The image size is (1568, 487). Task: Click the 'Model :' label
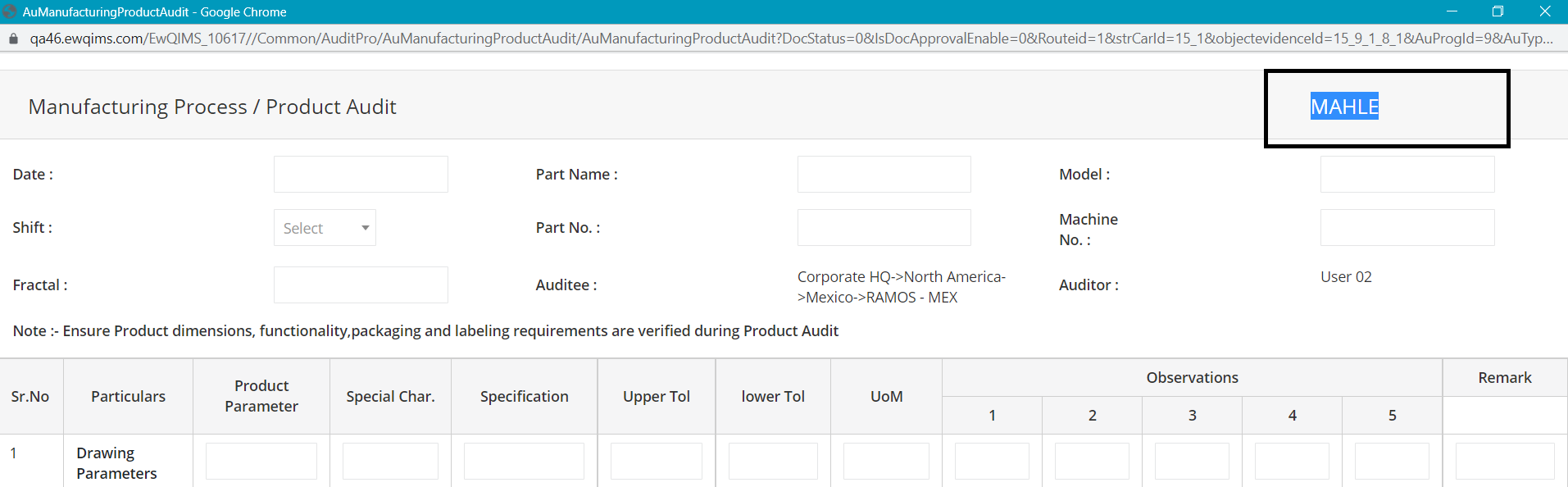[x=1084, y=175]
